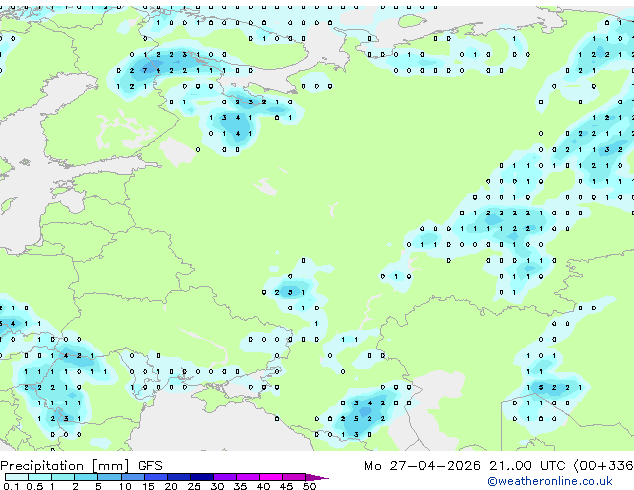Click the '21..00 UTC' time text
Image resolution: width=634 pixels, height=490 pixels.
tap(527, 466)
